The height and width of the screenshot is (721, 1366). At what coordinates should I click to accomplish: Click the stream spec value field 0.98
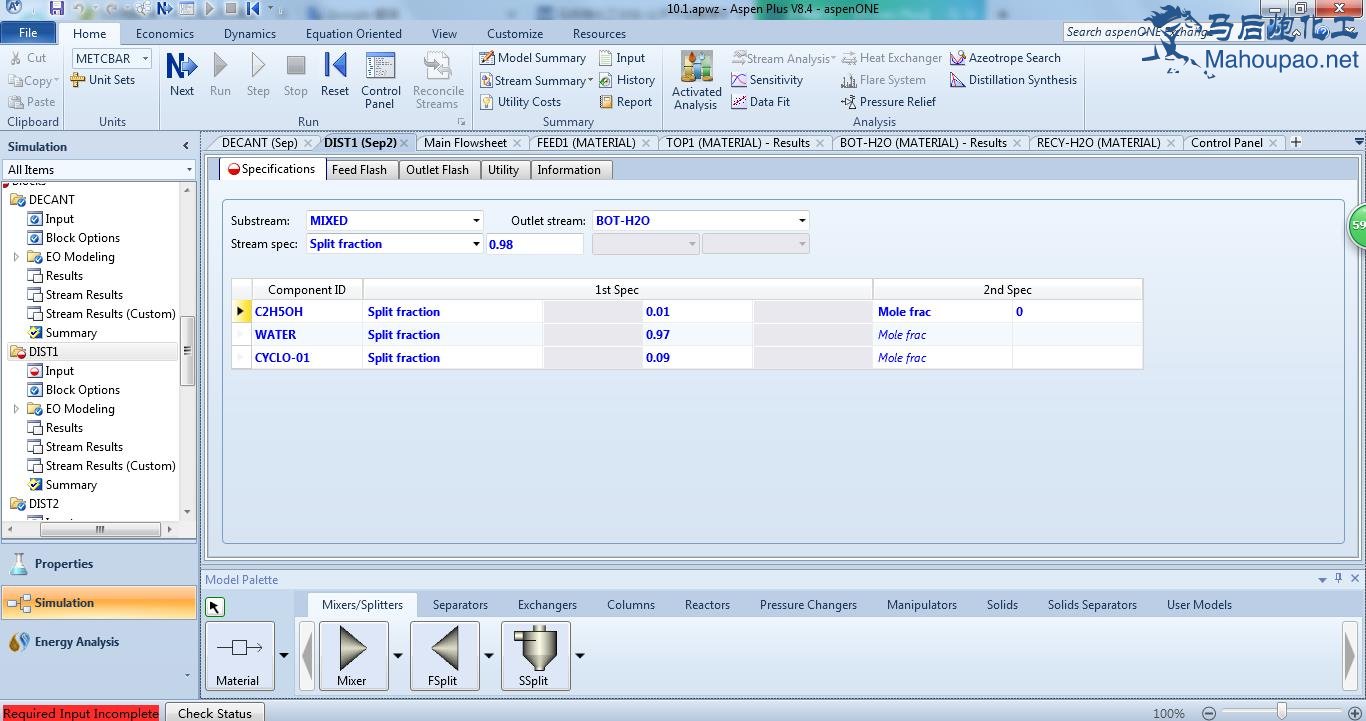pos(534,244)
